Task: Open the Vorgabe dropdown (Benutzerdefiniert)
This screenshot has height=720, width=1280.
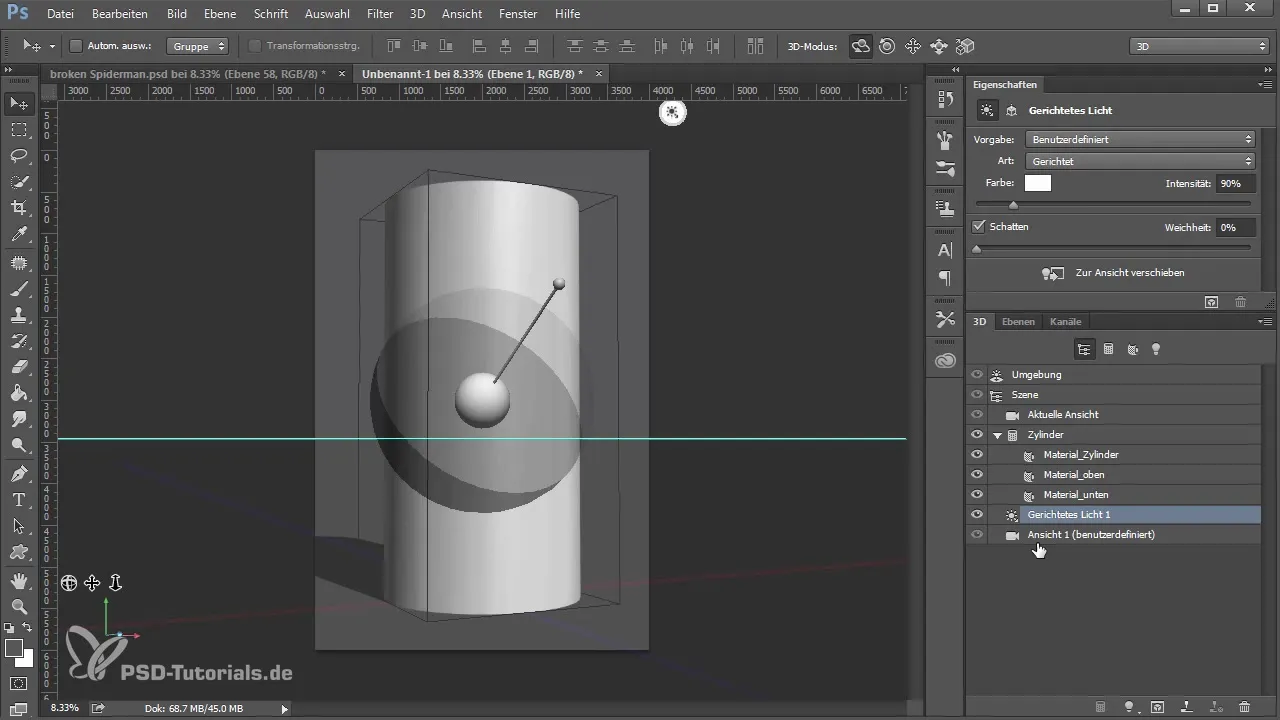Action: tap(1140, 140)
